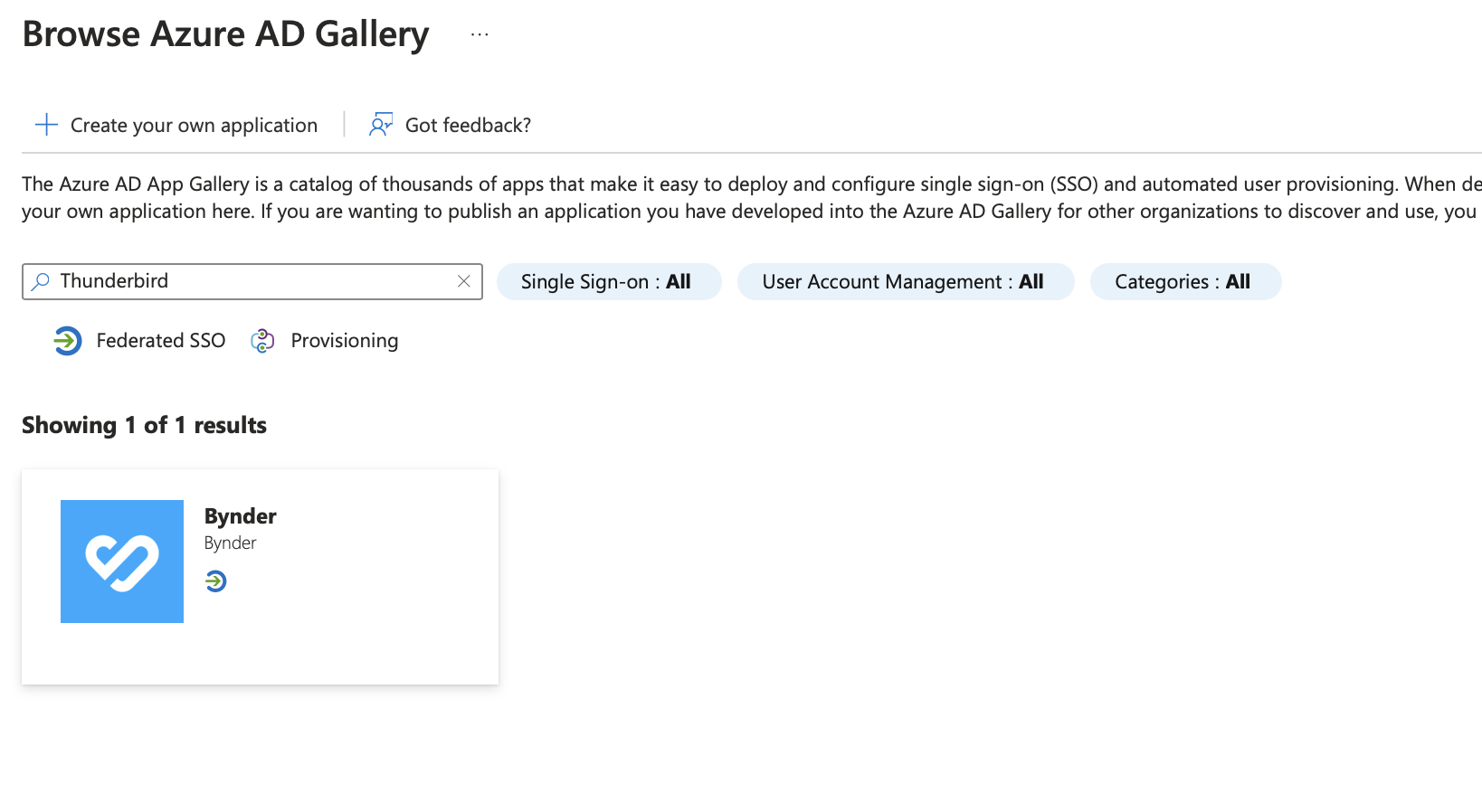1482x812 pixels.
Task: Click the federated SSO badge on Bynder card
Action: 216,581
